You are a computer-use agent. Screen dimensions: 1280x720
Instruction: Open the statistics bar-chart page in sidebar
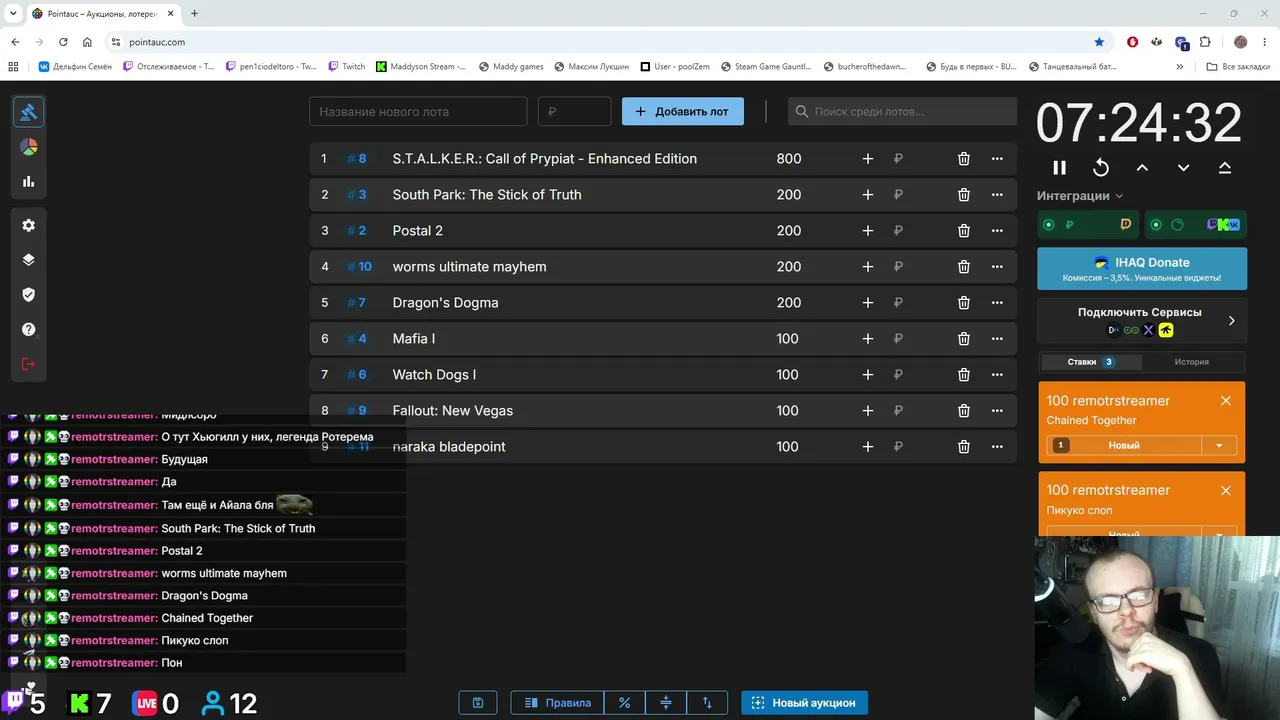tap(29, 182)
